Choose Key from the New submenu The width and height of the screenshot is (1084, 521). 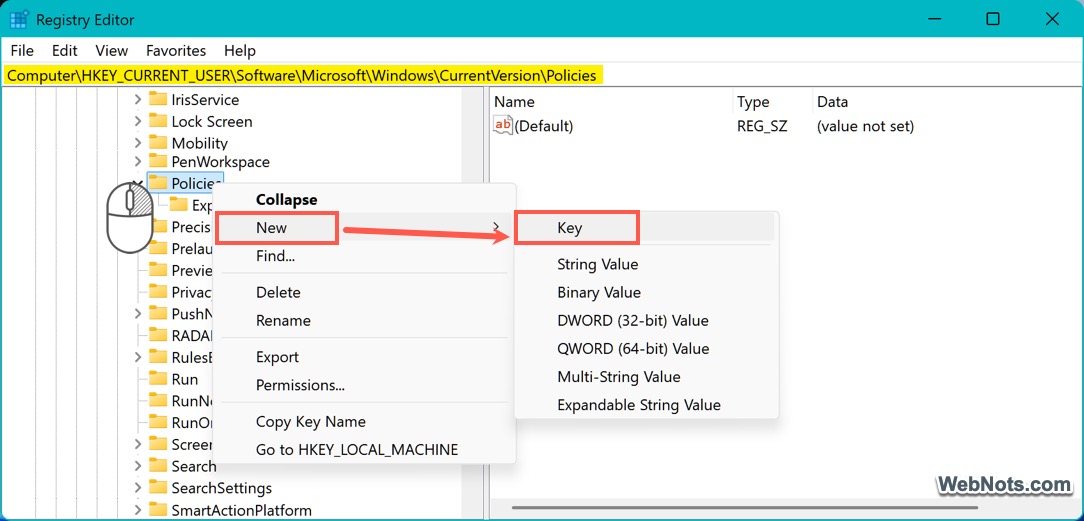point(570,228)
